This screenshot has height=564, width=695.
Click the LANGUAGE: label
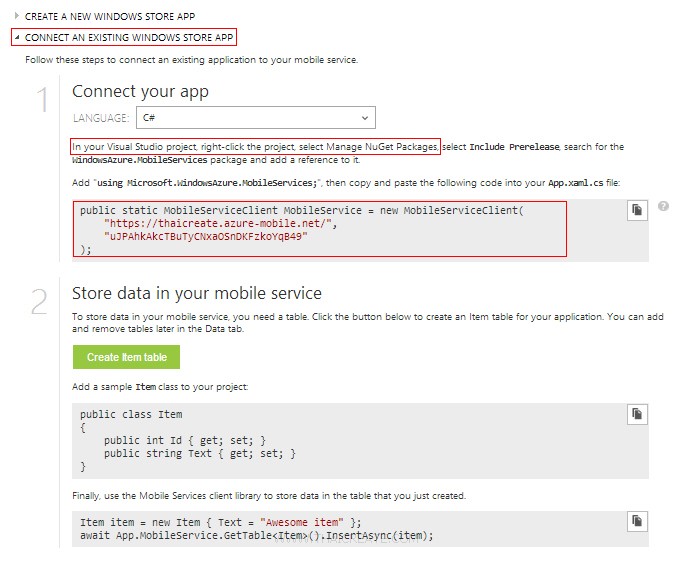click(x=101, y=118)
